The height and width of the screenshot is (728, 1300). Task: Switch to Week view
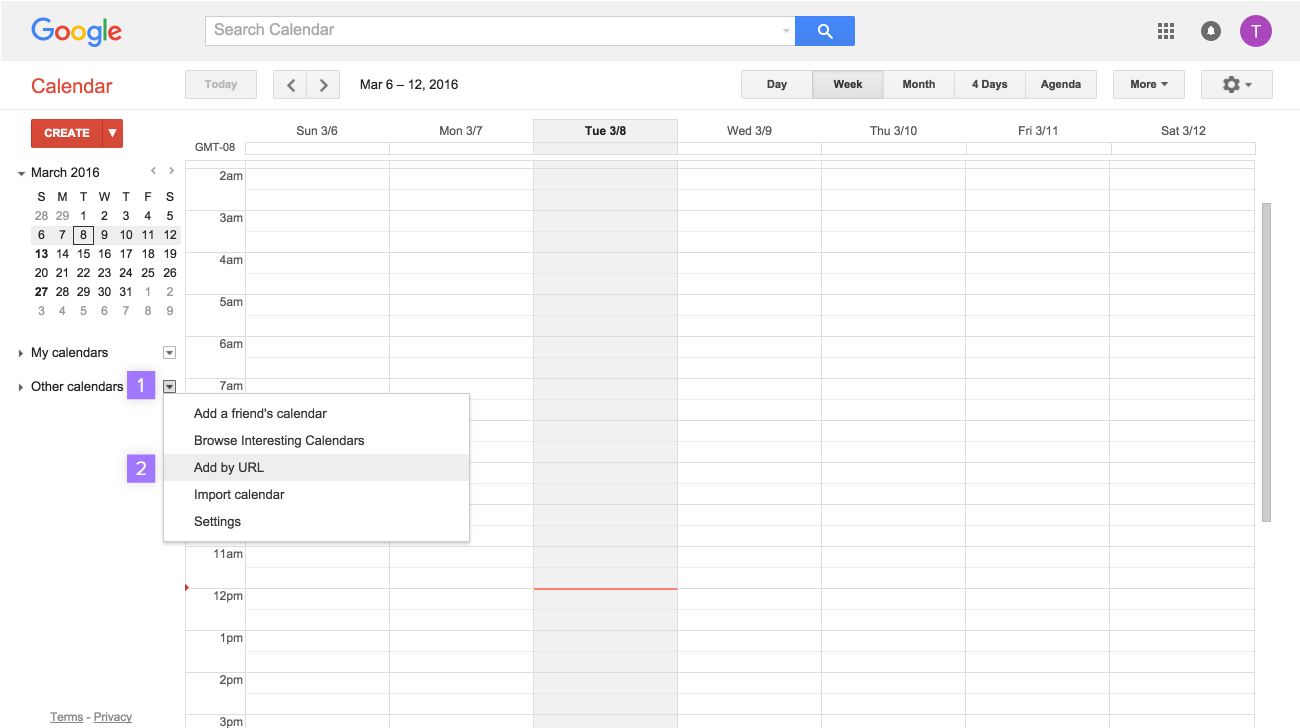pyautogui.click(x=848, y=85)
